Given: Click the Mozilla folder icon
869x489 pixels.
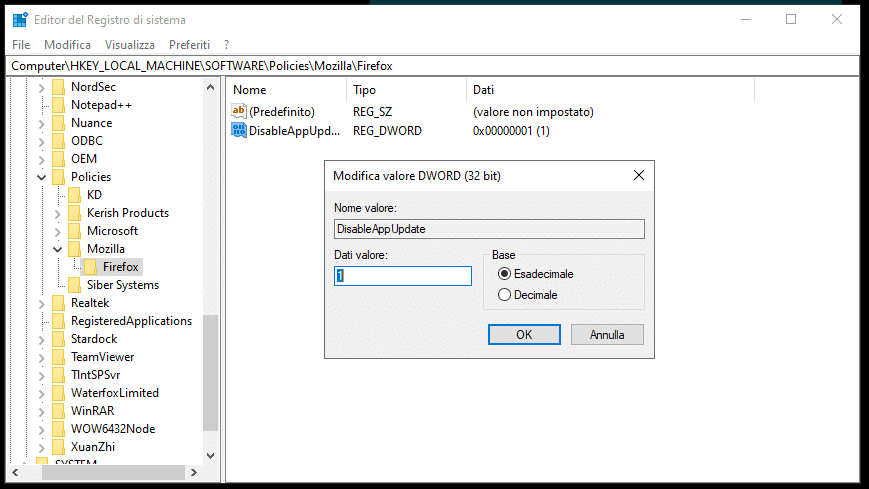Looking at the screenshot, I should [x=74, y=248].
